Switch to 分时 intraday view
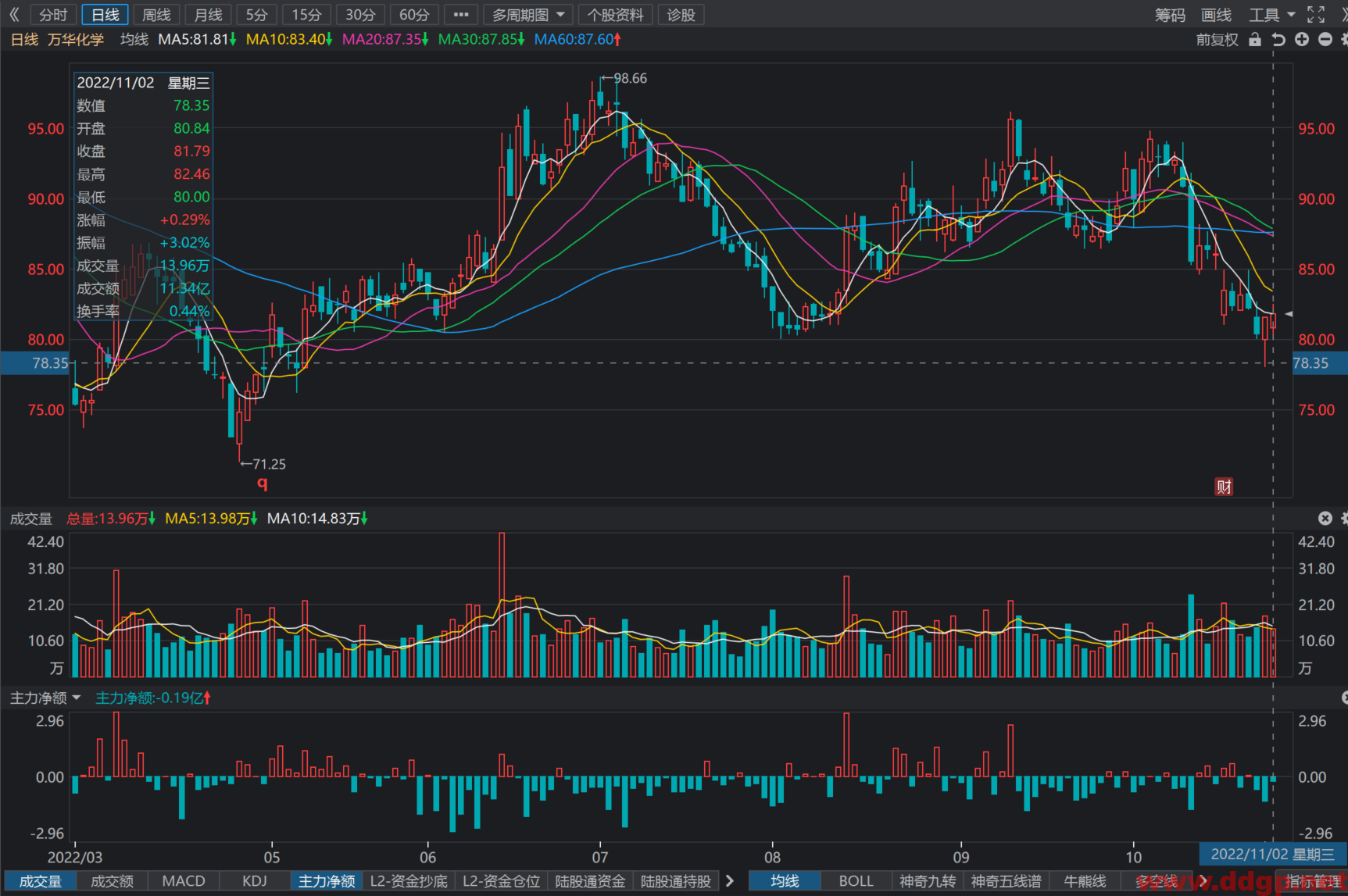The height and width of the screenshot is (896, 1348). point(53,15)
